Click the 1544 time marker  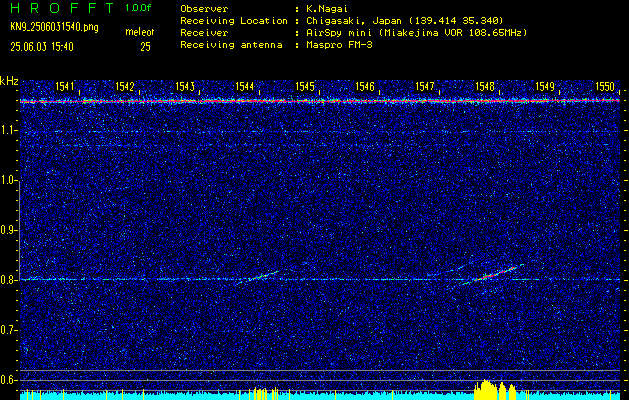[245, 86]
